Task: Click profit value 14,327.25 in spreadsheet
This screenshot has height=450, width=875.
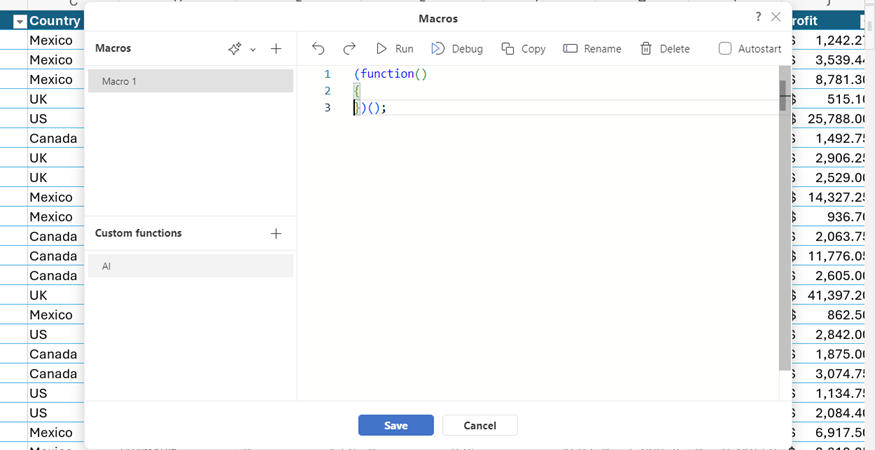Action: 836,197
